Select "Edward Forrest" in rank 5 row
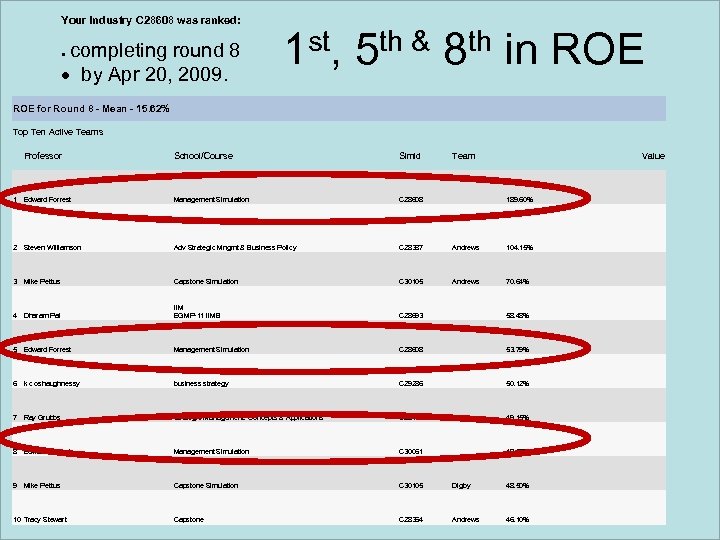The width and height of the screenshot is (720, 540). 47,349
